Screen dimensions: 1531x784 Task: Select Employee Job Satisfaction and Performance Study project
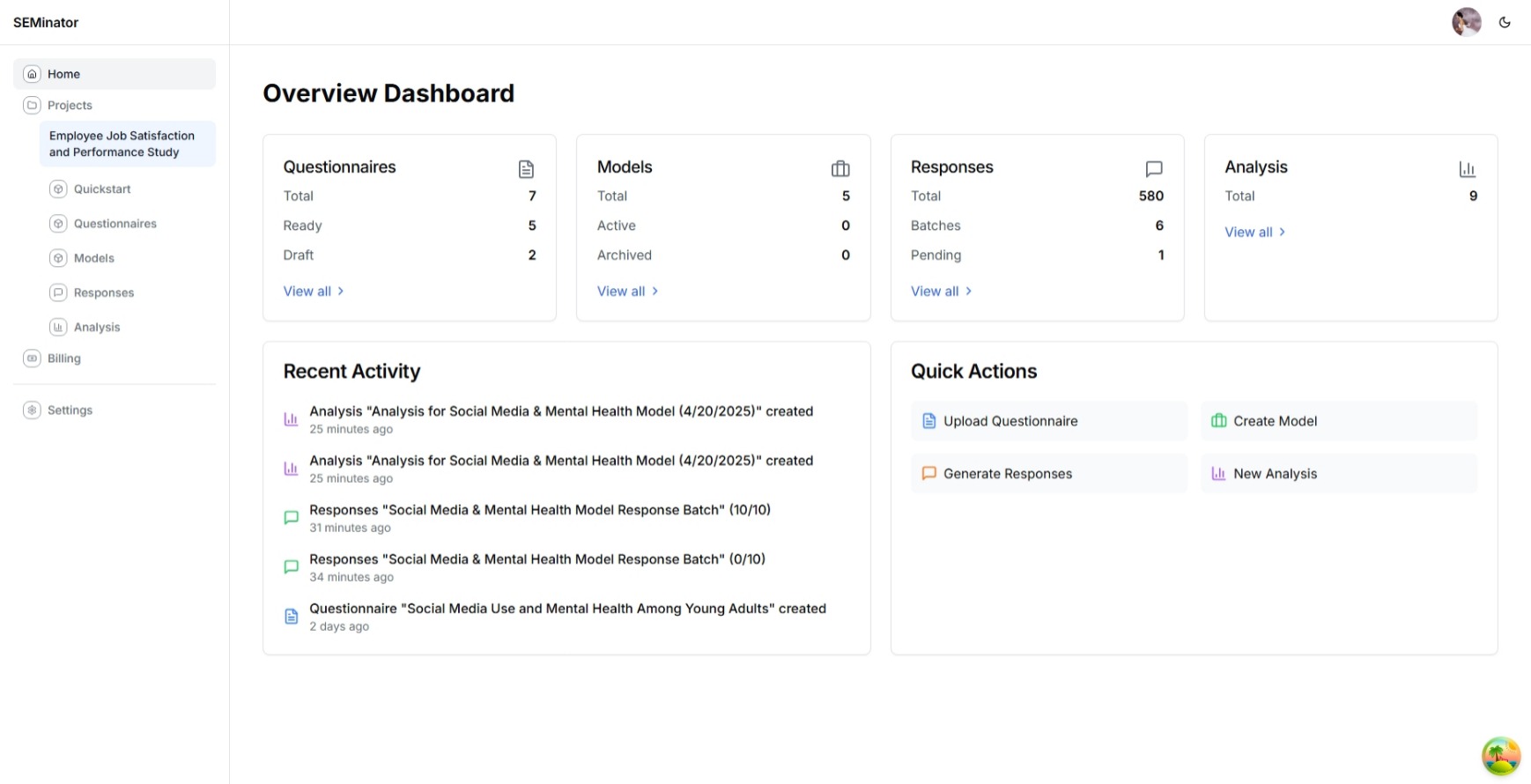point(122,144)
